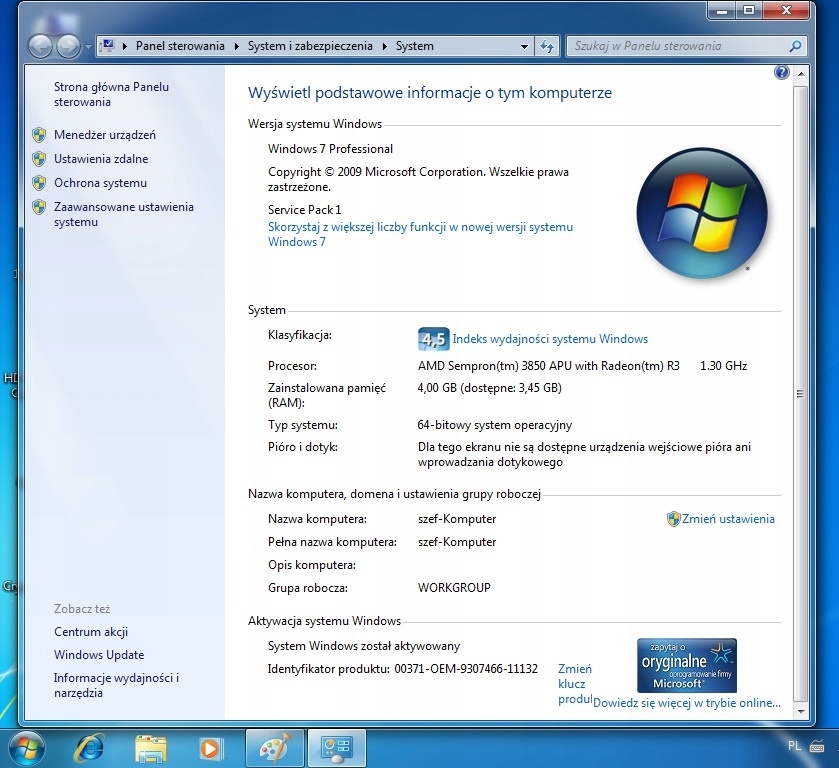Open Informacje wydajności i narzędzia link
The height and width of the screenshot is (768, 839).
click(116, 686)
